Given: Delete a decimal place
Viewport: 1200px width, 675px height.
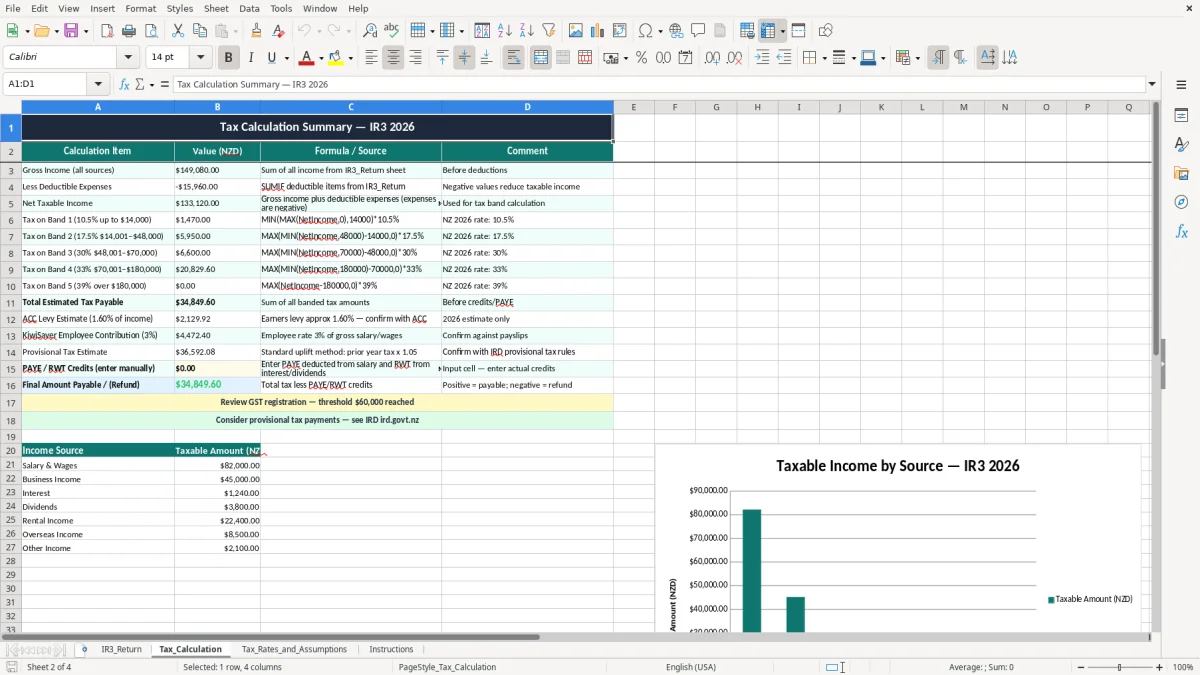Looking at the screenshot, I should [735, 58].
